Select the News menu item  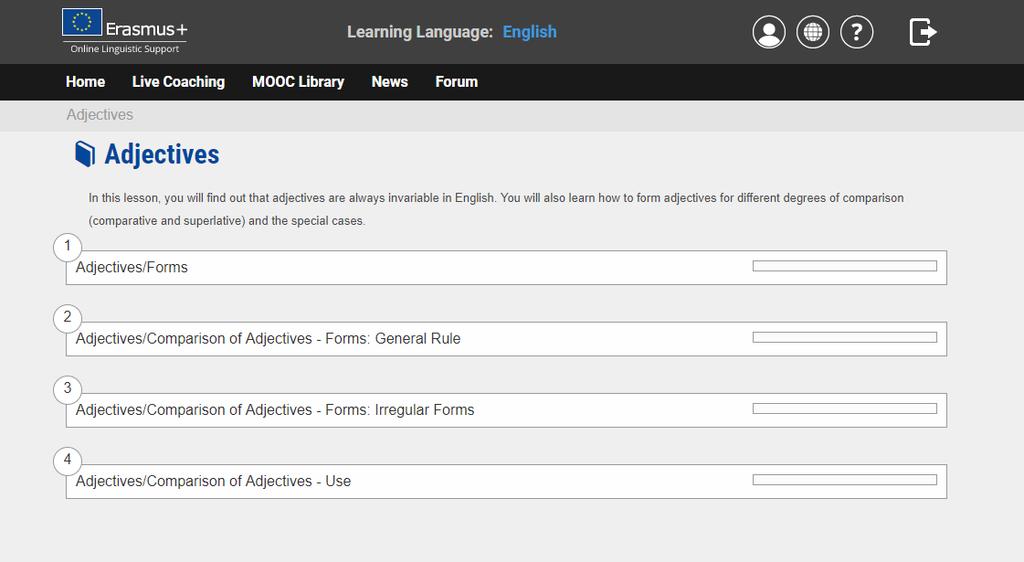390,82
